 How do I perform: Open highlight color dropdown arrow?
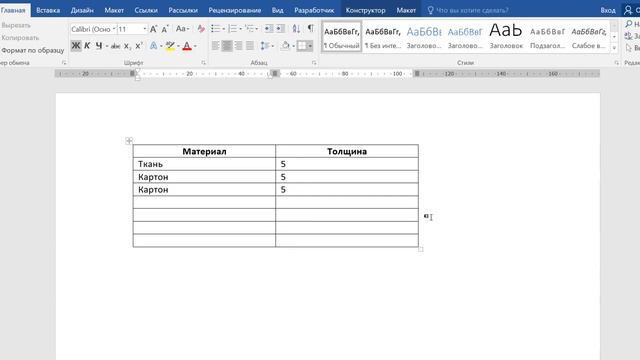(x=178, y=46)
